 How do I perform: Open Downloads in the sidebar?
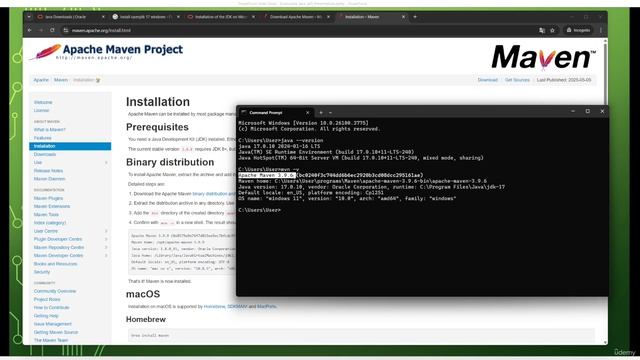tap(45, 154)
